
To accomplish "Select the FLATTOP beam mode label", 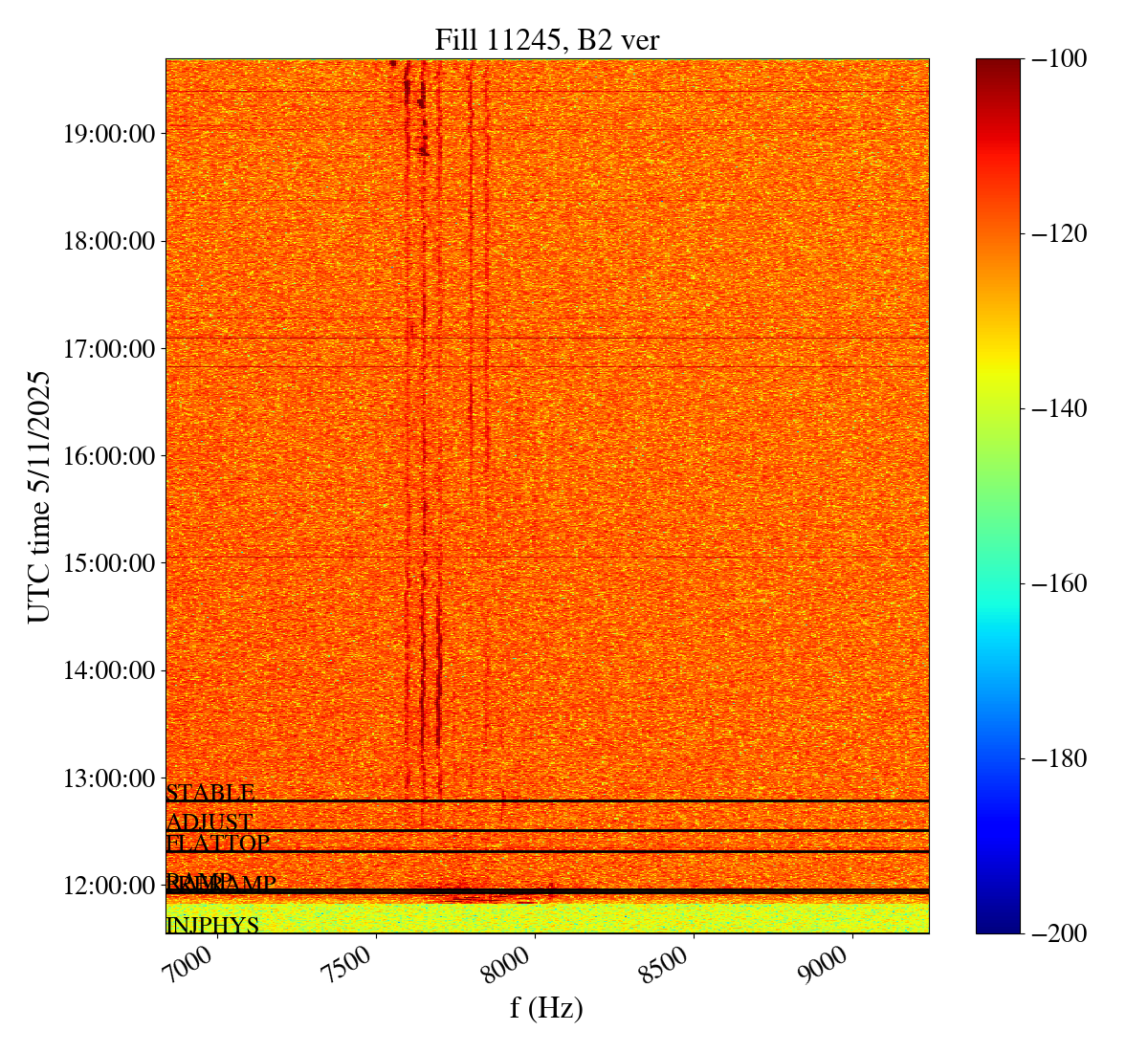I will 218,844.
